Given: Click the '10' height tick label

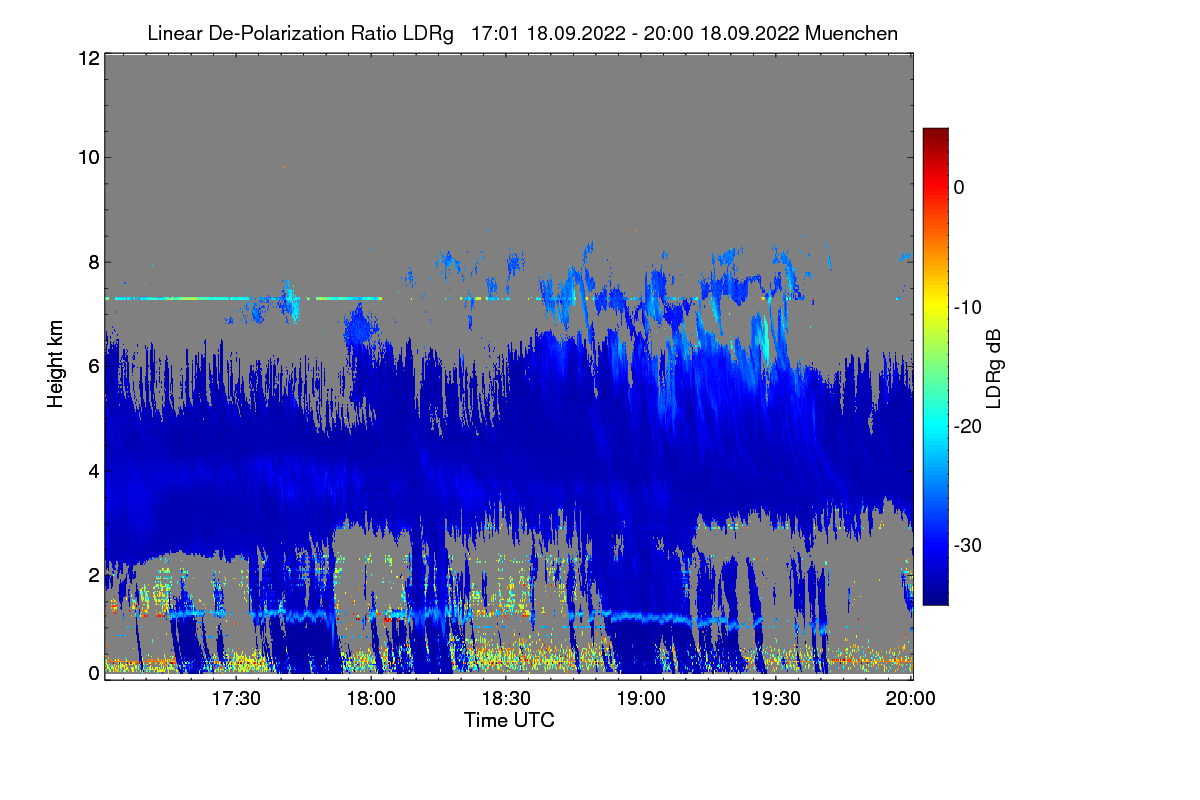Looking at the screenshot, I should coord(87,157).
